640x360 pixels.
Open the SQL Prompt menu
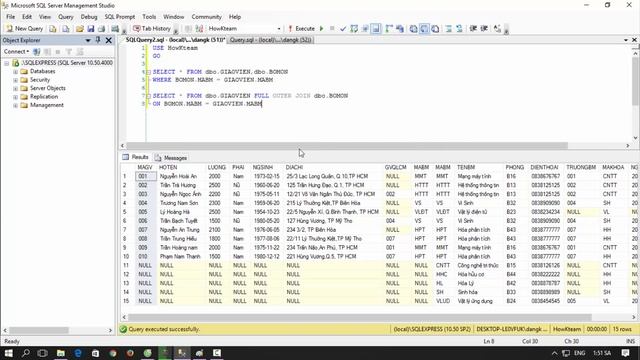[120, 17]
